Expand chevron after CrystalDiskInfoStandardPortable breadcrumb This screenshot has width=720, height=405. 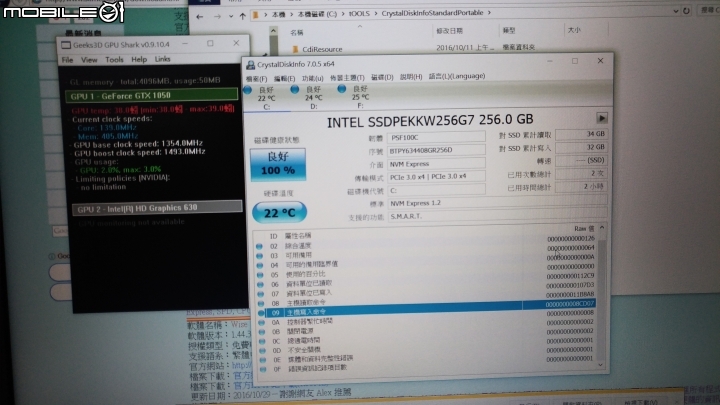coord(489,13)
